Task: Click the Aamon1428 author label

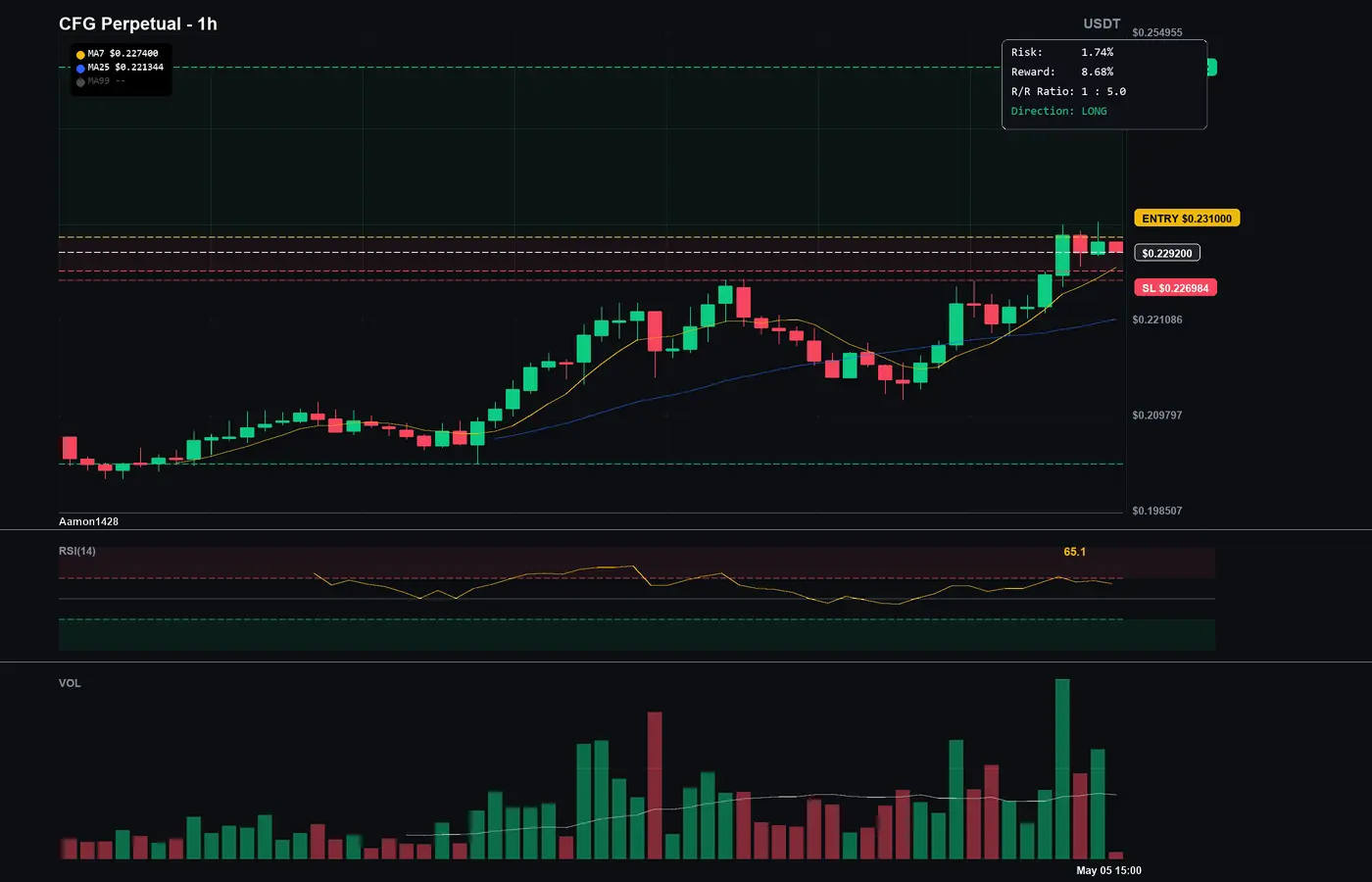Action: coord(88,521)
